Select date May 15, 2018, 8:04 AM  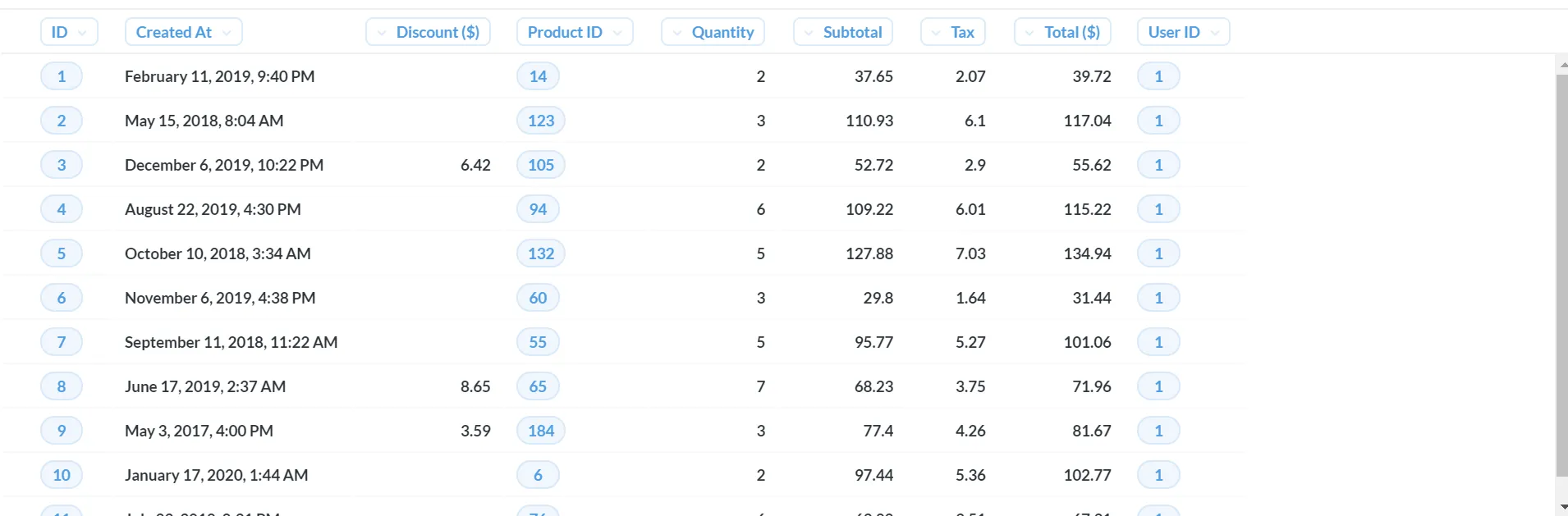click(204, 121)
